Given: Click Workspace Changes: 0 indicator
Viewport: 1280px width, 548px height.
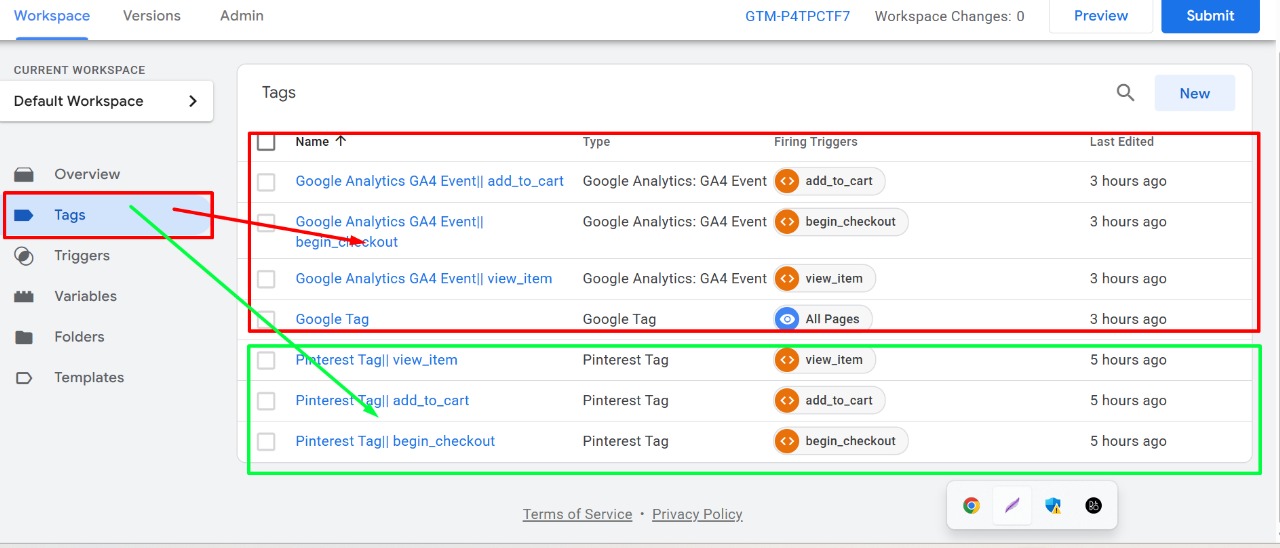Looking at the screenshot, I should coord(950,16).
